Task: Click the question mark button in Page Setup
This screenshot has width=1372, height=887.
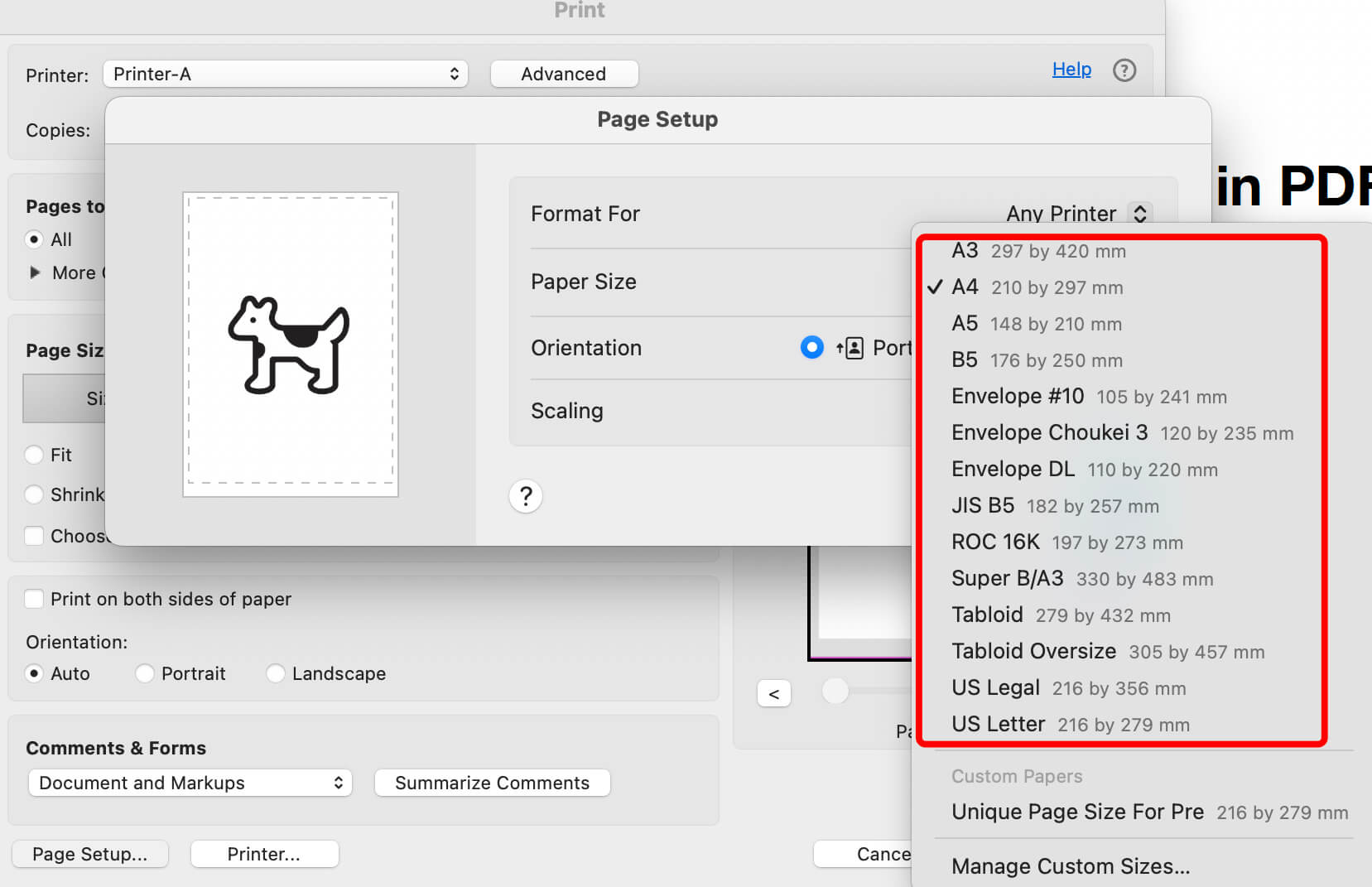Action: [x=526, y=496]
